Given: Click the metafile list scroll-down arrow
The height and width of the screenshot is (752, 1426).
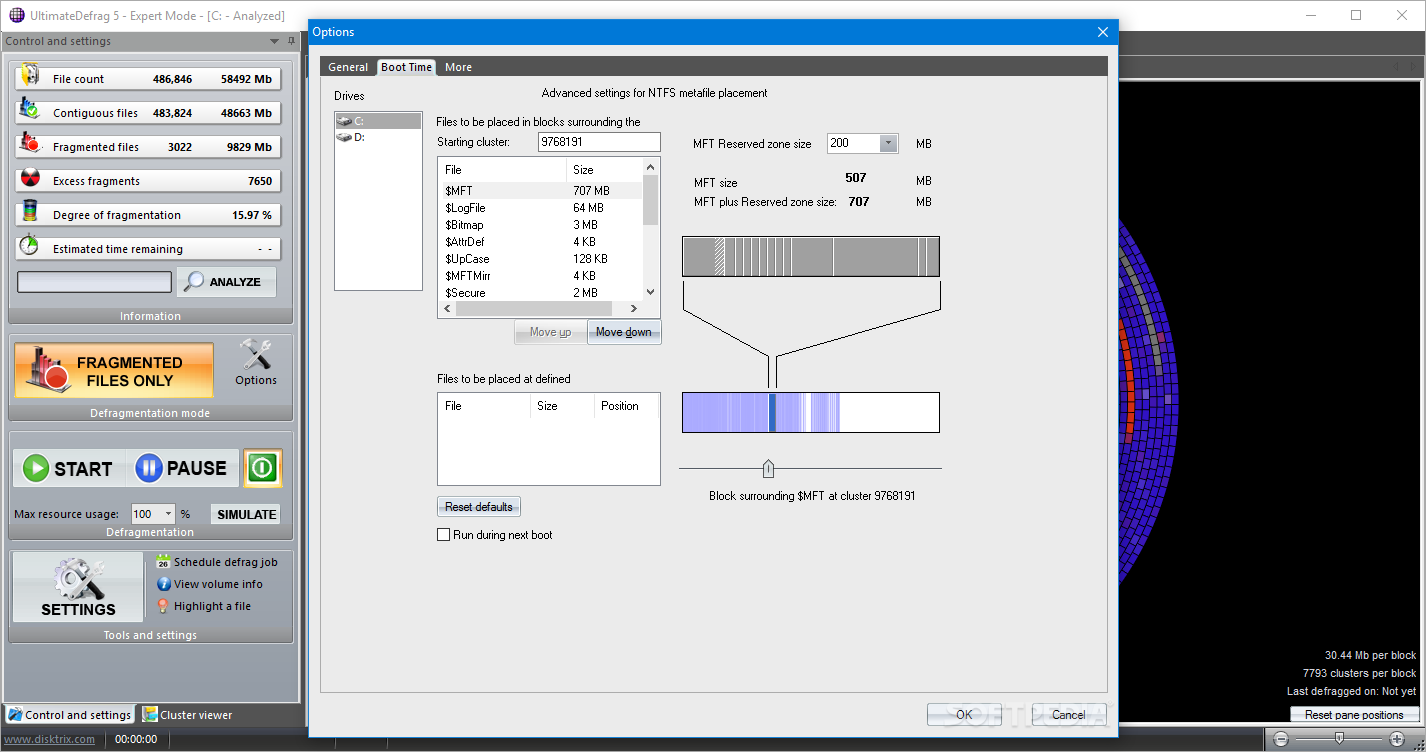Looking at the screenshot, I should pyautogui.click(x=651, y=292).
